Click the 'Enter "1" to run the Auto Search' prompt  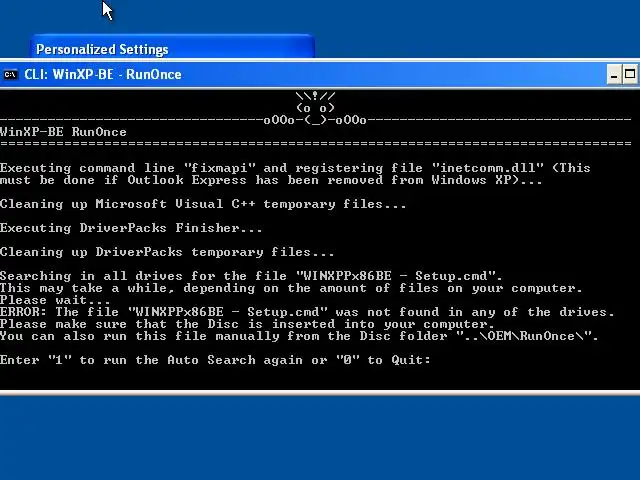coord(215,360)
